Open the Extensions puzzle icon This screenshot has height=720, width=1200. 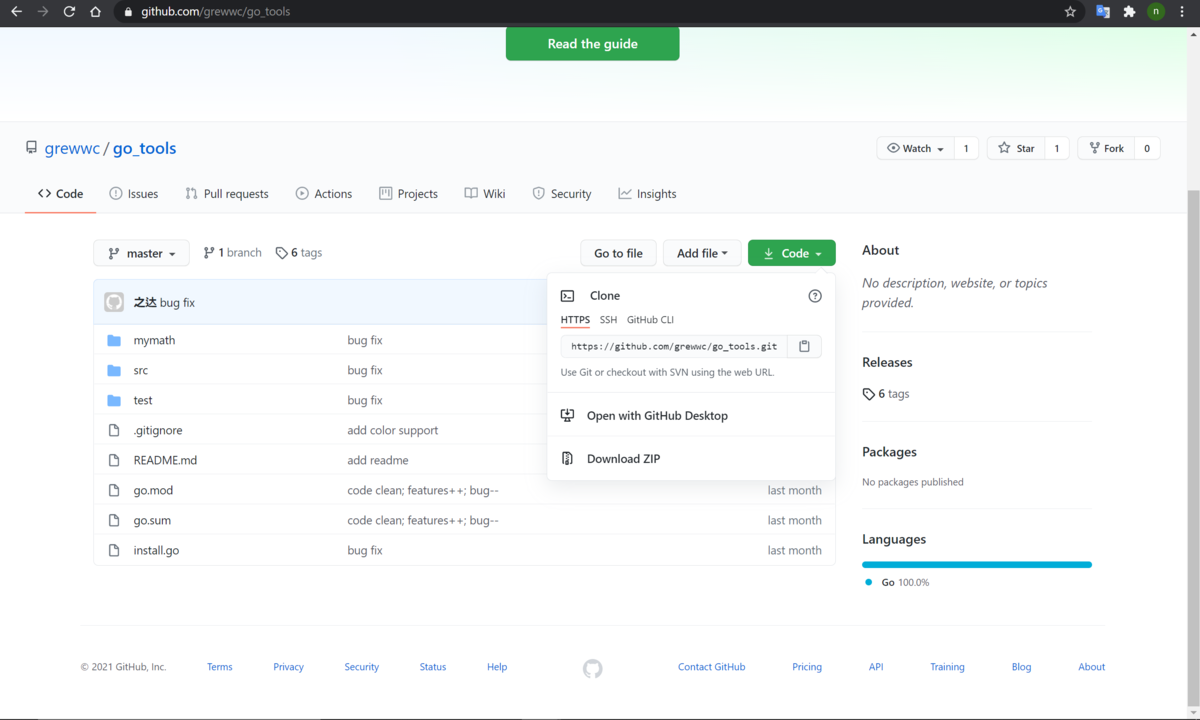1129,12
